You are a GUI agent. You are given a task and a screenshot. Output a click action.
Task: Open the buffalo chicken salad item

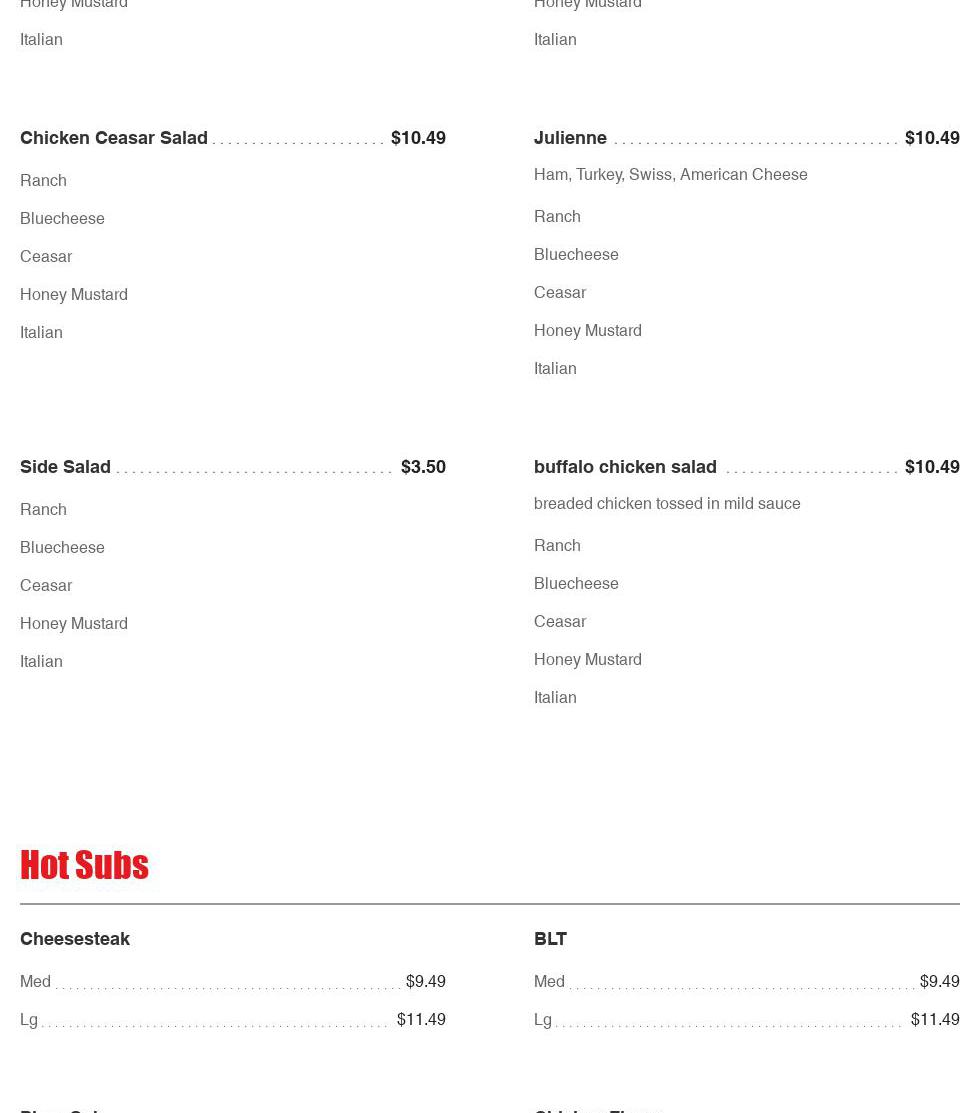click(x=625, y=467)
